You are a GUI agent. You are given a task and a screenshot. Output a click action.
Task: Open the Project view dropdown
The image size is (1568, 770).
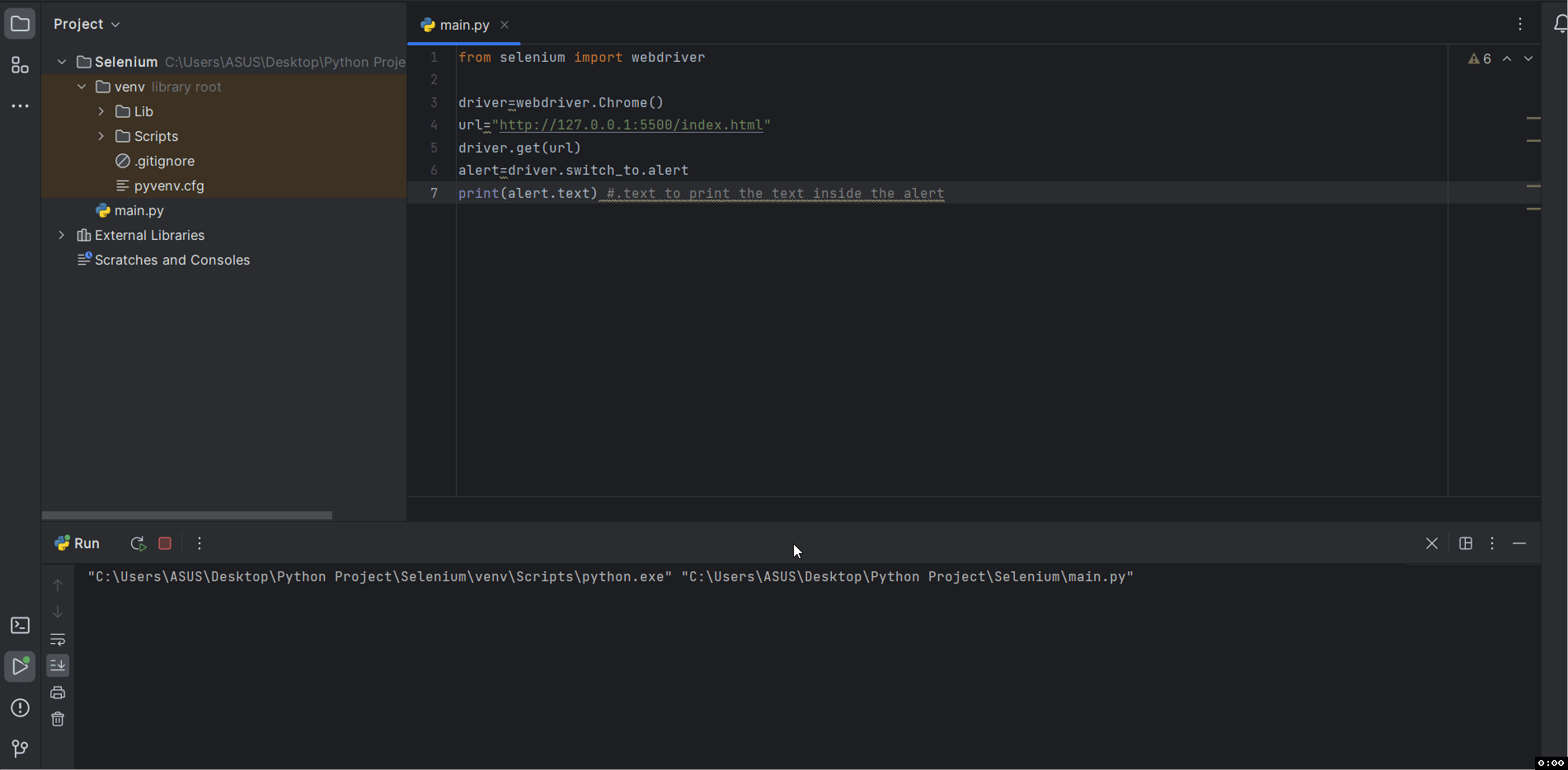point(87,24)
